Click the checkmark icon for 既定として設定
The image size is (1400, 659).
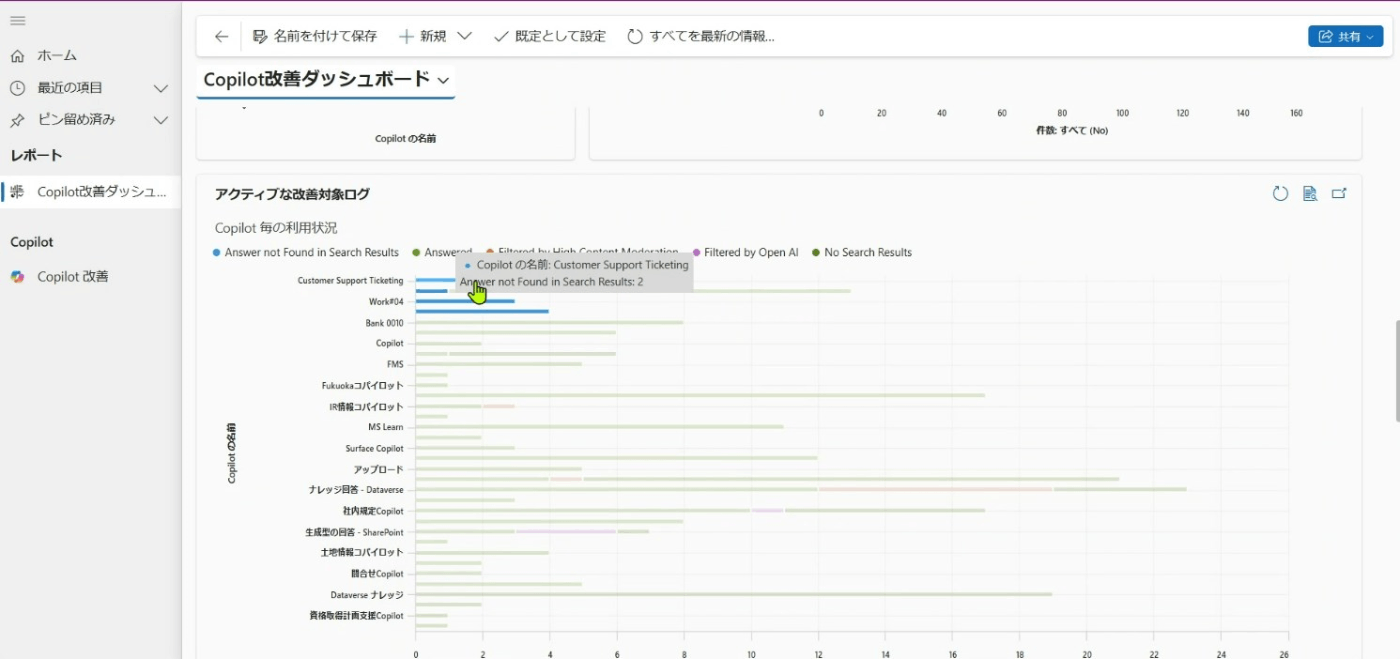(501, 36)
